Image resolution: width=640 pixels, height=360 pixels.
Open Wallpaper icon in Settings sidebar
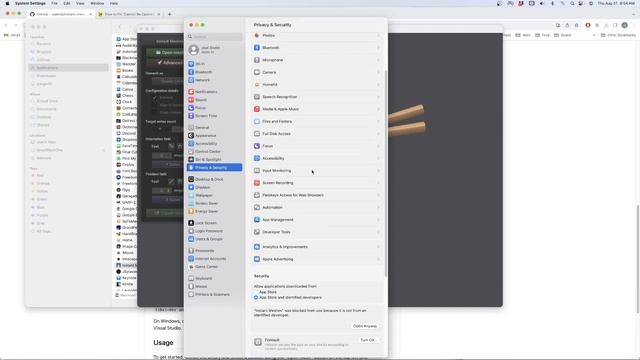pos(191,195)
